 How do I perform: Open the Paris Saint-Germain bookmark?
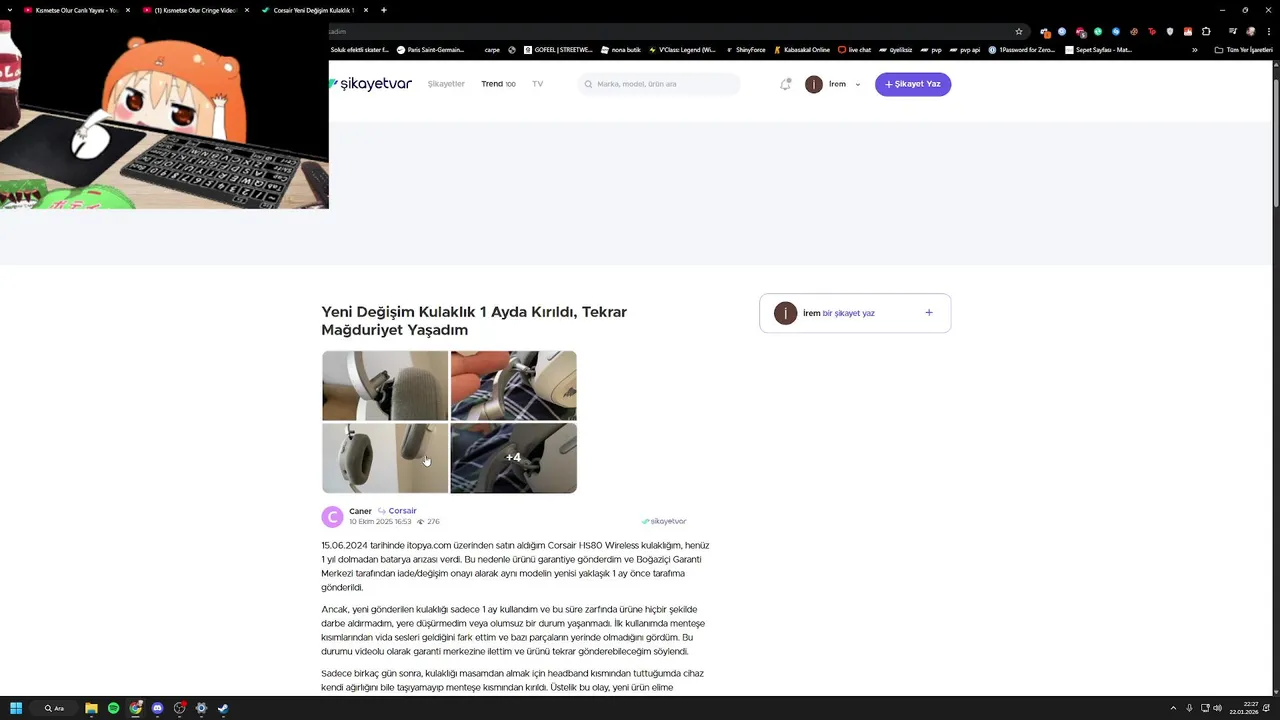[430, 49]
